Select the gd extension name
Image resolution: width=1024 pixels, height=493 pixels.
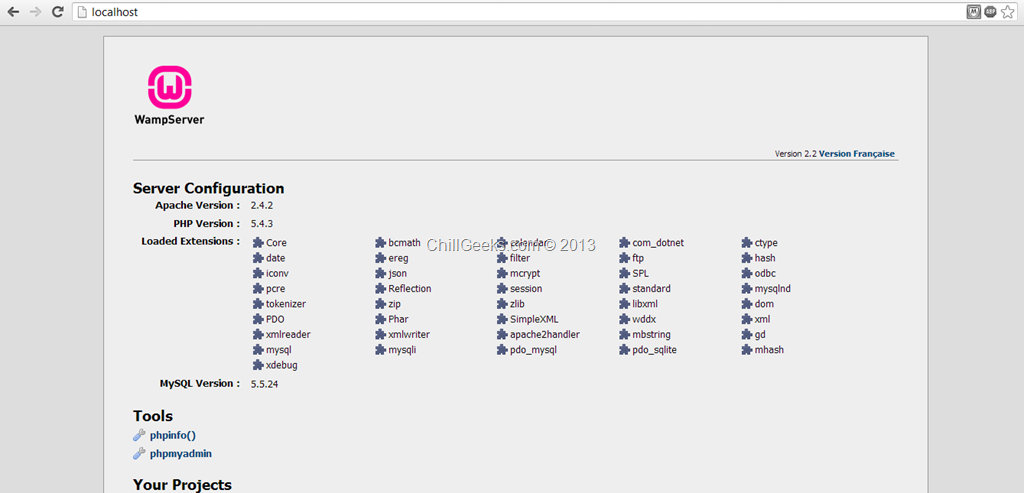761,334
